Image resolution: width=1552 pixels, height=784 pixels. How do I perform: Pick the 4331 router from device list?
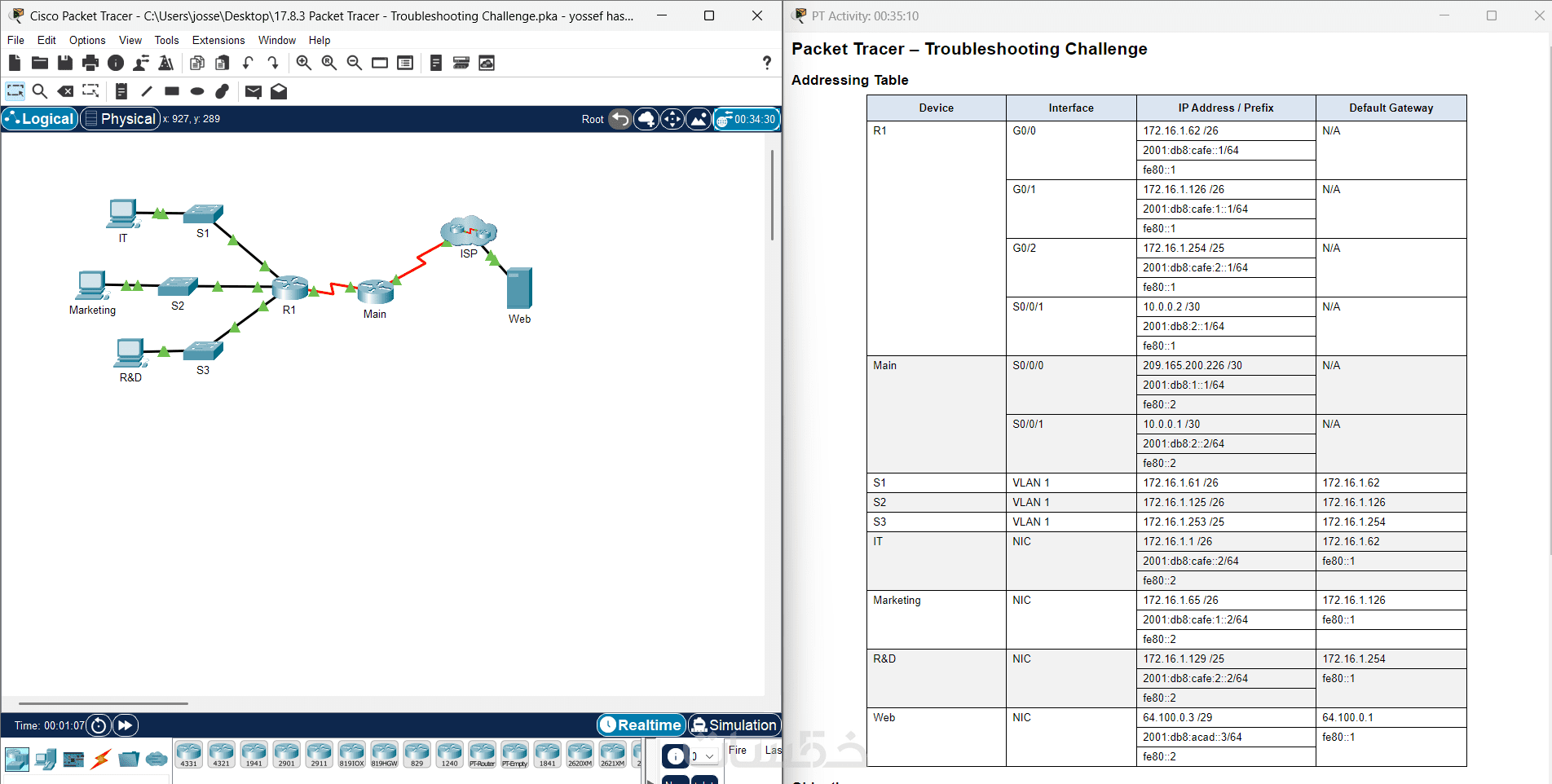(188, 755)
